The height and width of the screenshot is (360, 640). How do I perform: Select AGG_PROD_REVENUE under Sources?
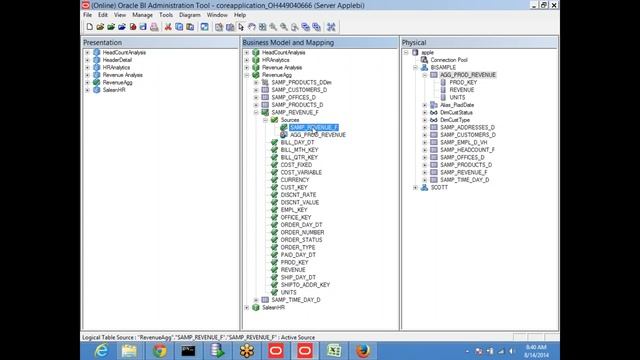(x=318, y=135)
